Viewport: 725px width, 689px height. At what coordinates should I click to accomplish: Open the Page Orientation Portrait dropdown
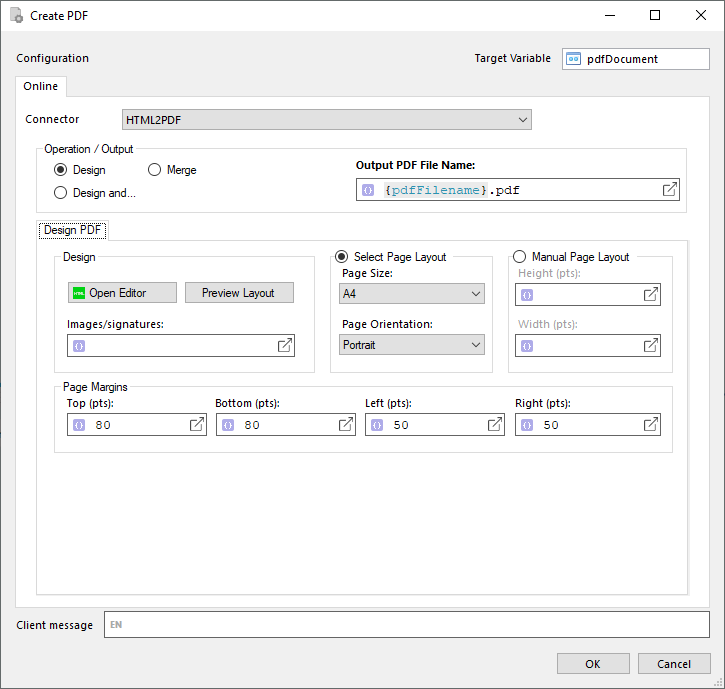point(412,345)
